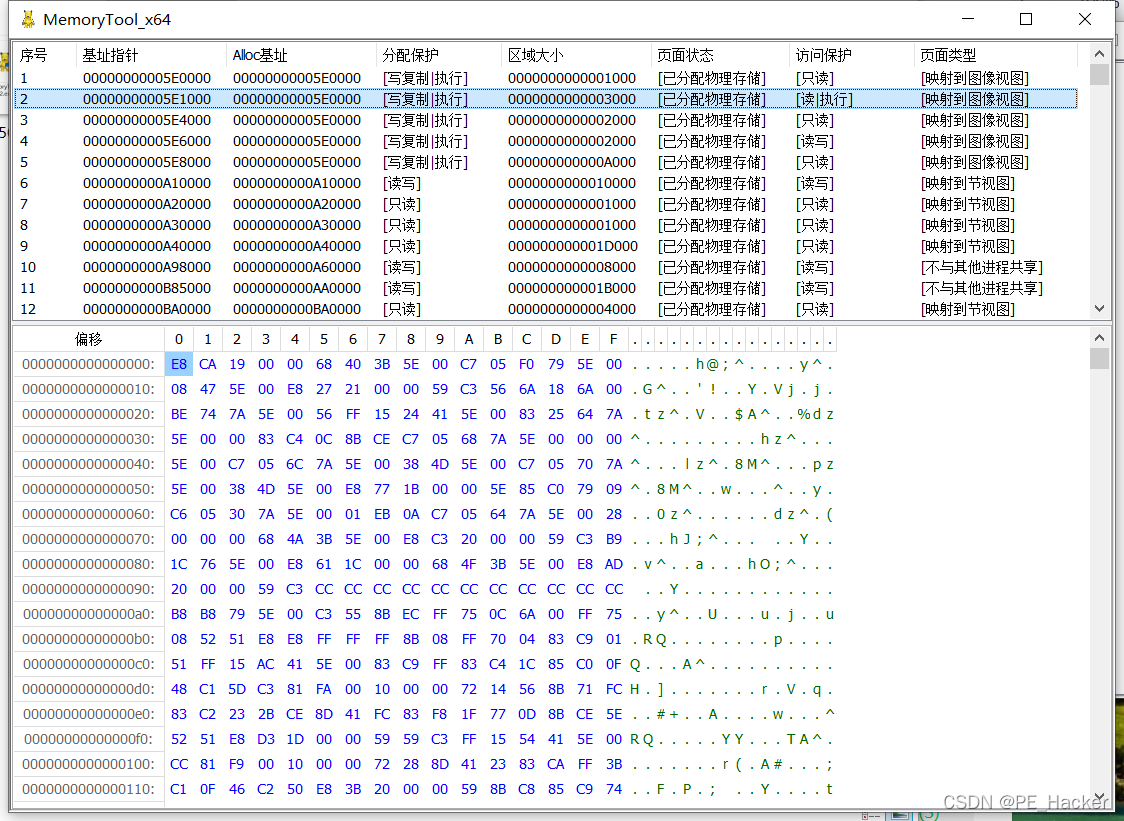Select region row with base pointer 00000000005E8000
This screenshot has height=821, width=1124.
tap(546, 162)
